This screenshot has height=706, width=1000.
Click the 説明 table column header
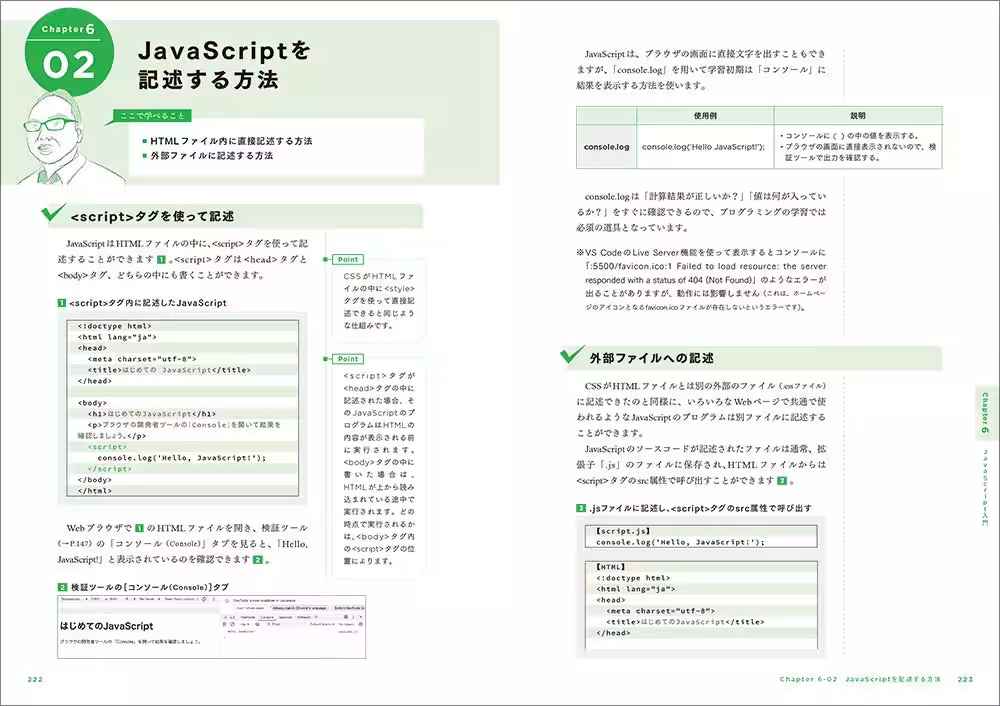[x=857, y=116]
